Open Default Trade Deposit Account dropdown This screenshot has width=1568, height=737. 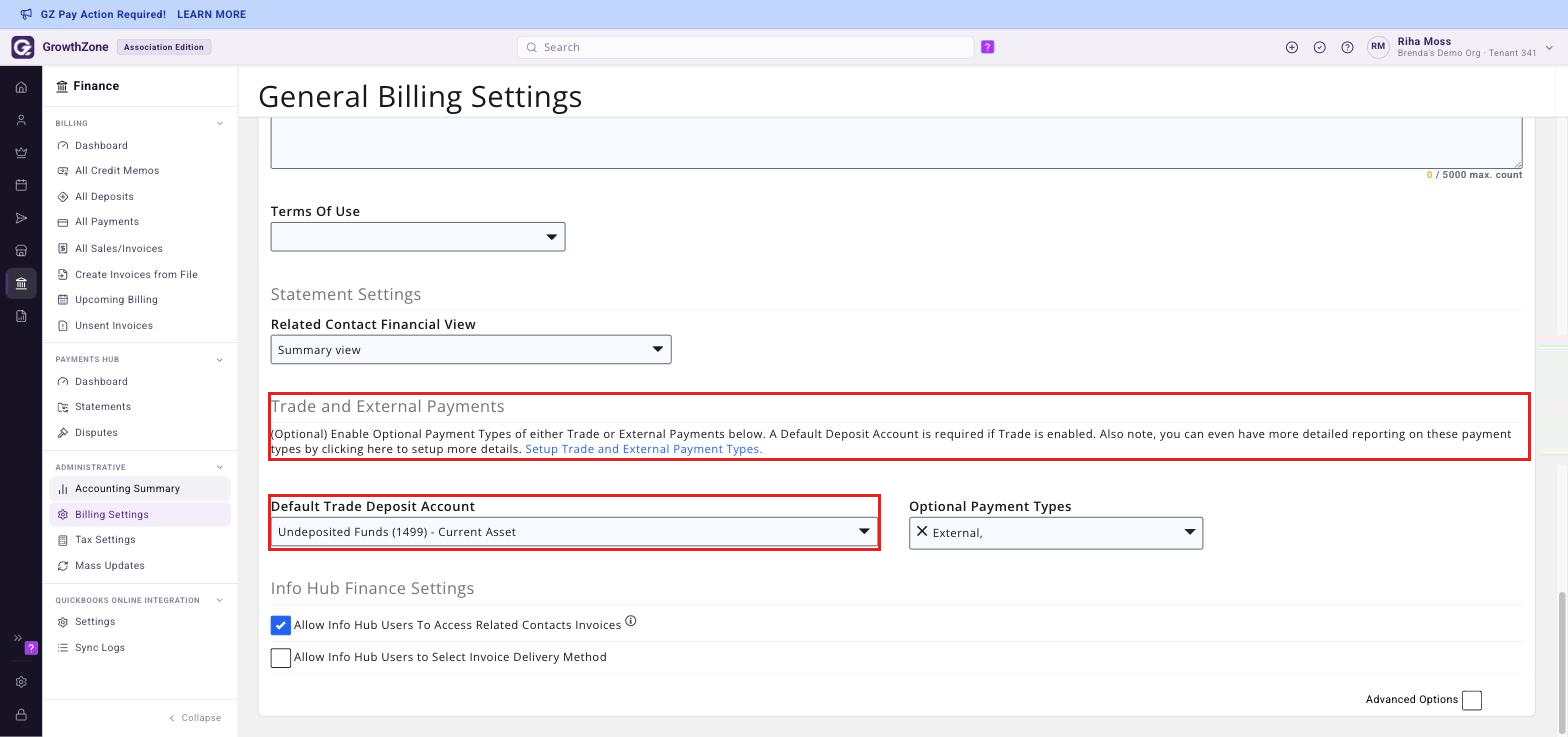574,532
